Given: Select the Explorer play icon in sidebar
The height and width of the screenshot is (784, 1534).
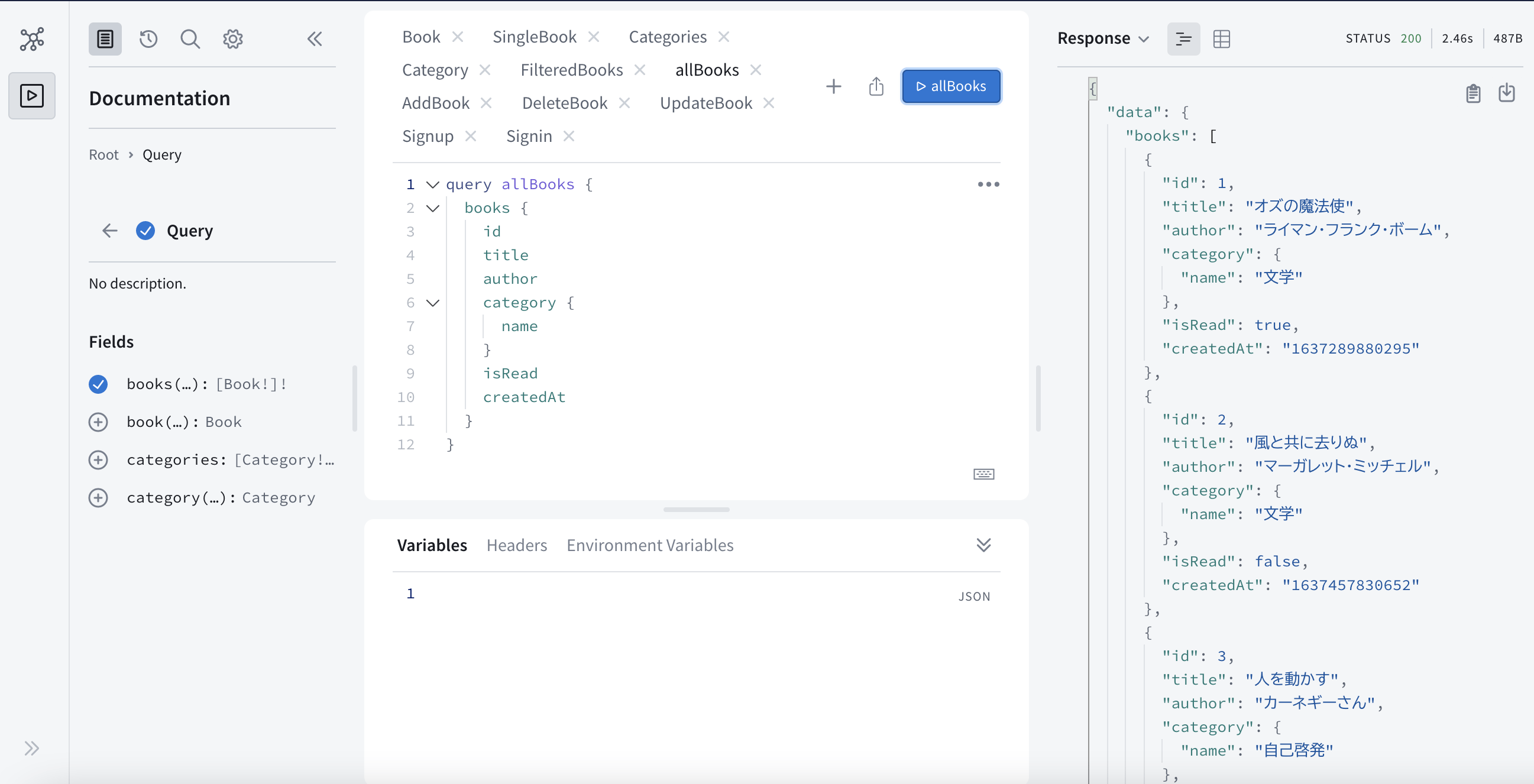Looking at the screenshot, I should (32, 96).
